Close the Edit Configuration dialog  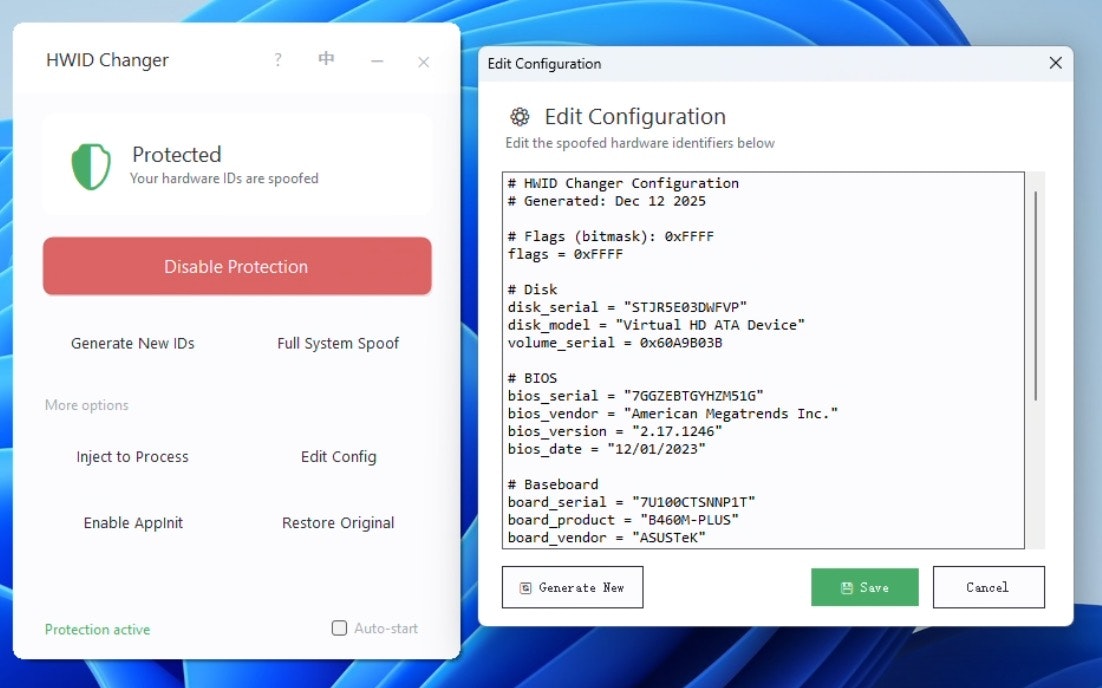tap(1055, 63)
